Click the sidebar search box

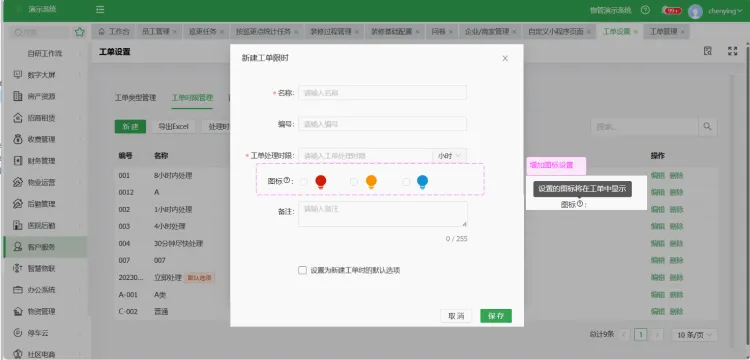point(41,33)
